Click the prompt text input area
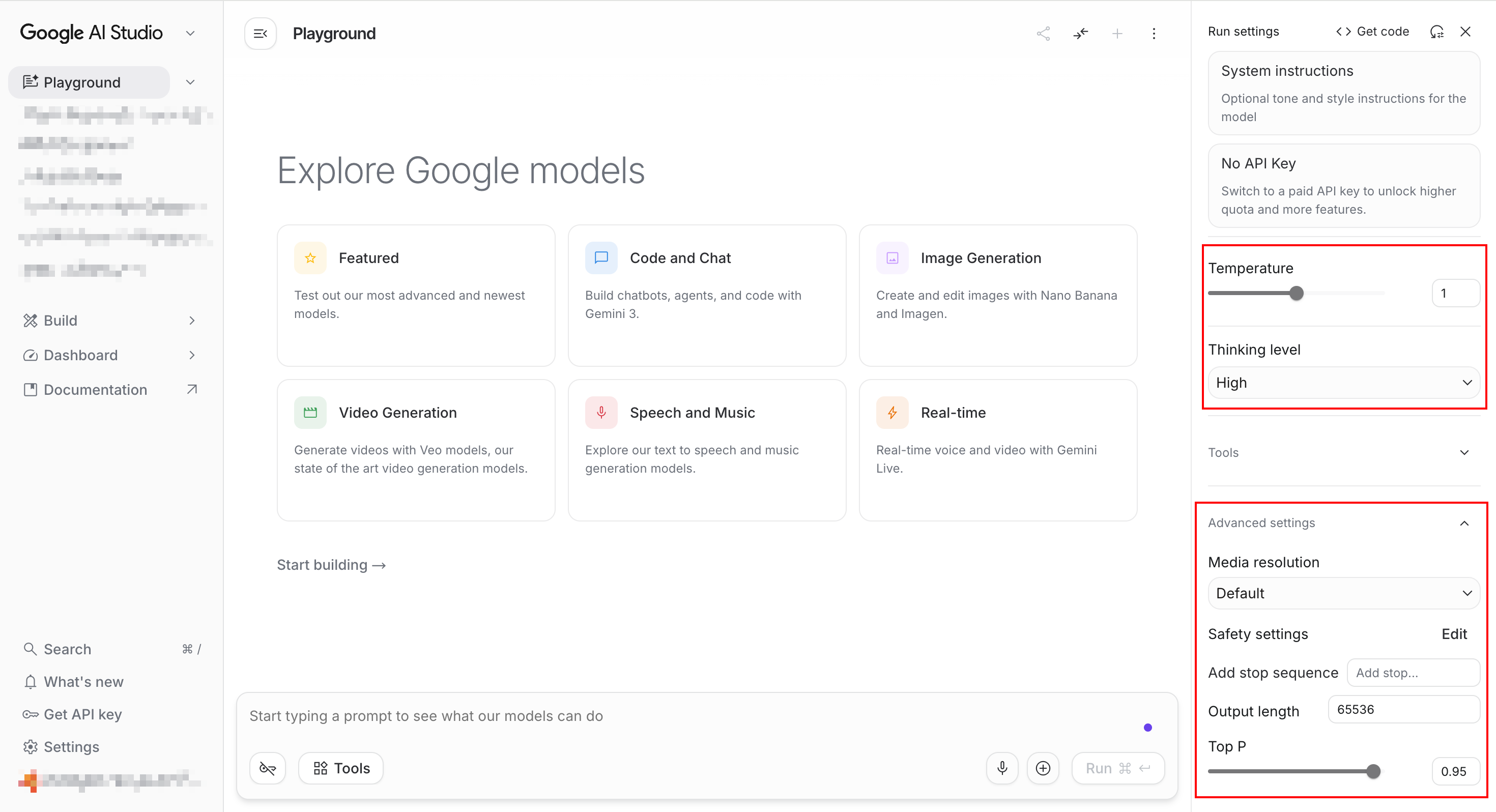The width and height of the screenshot is (1496, 812). pyautogui.click(x=691, y=715)
